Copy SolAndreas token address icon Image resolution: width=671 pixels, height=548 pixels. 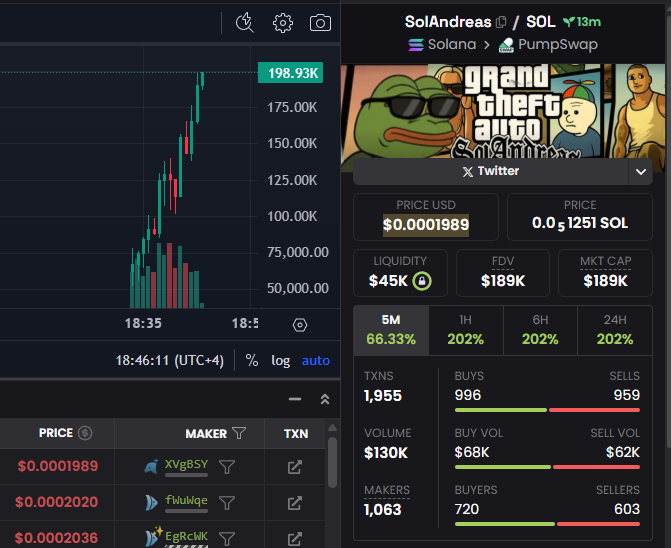[501, 22]
